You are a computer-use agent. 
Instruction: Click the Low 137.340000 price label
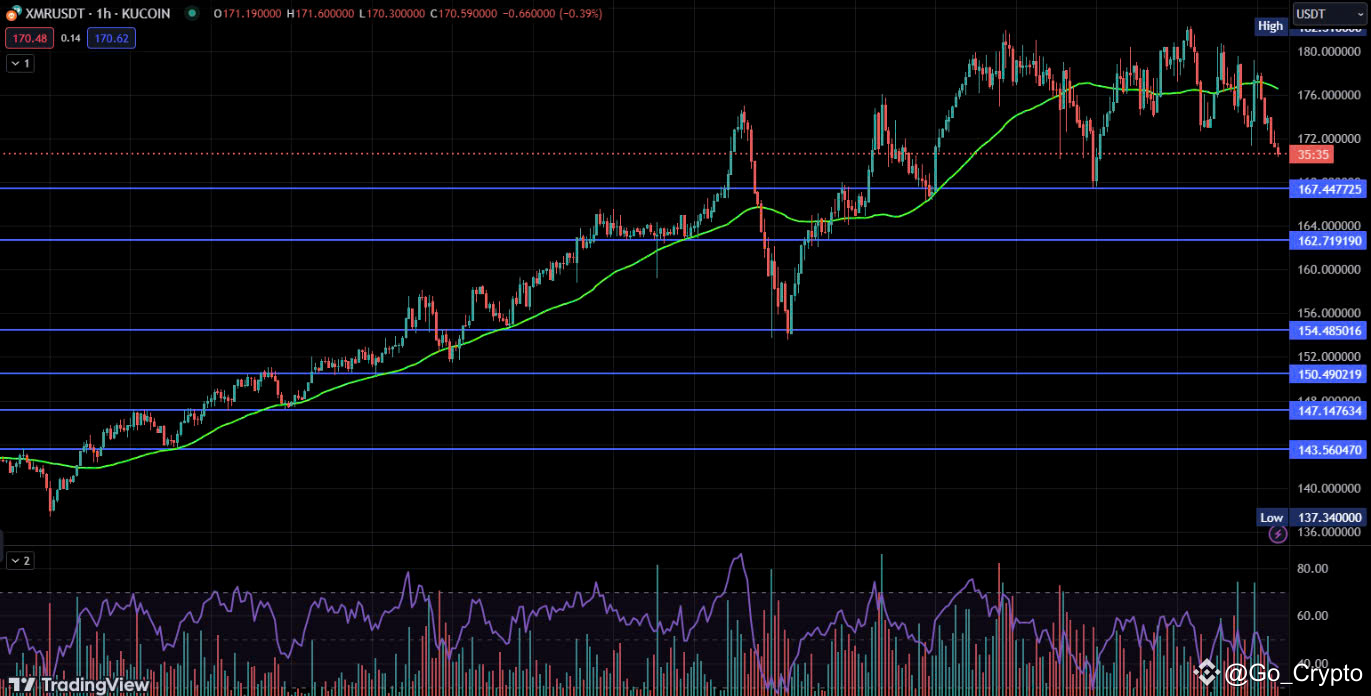tap(1311, 517)
